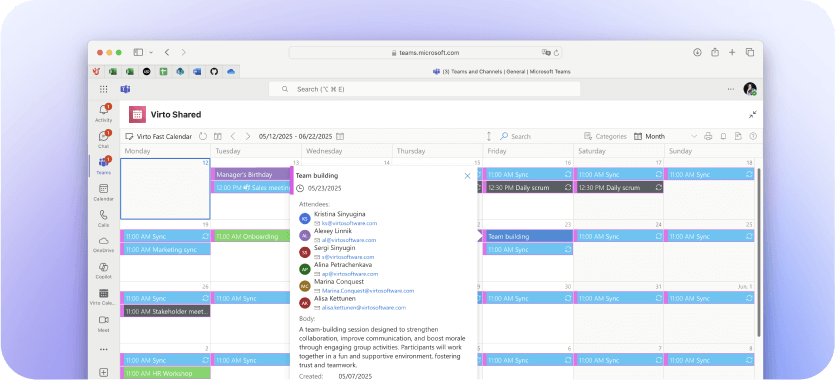This screenshot has height=380, width=835.
Task: Open calendar notifications bell
Action: point(723,136)
